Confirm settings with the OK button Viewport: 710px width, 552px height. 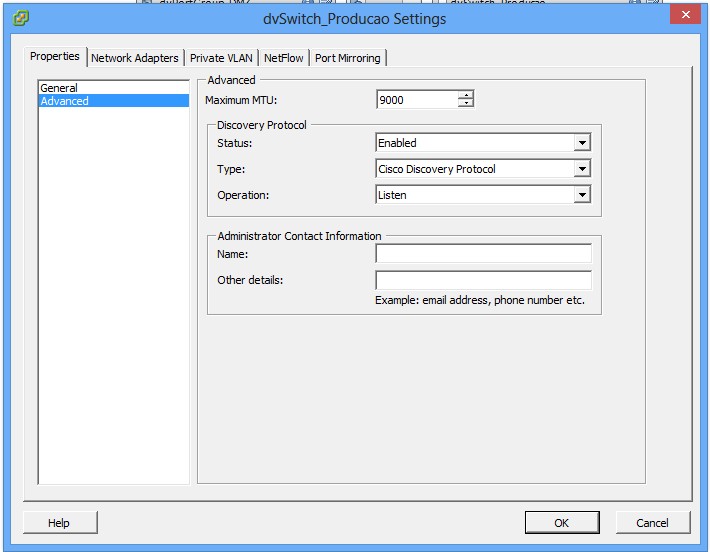(561, 522)
